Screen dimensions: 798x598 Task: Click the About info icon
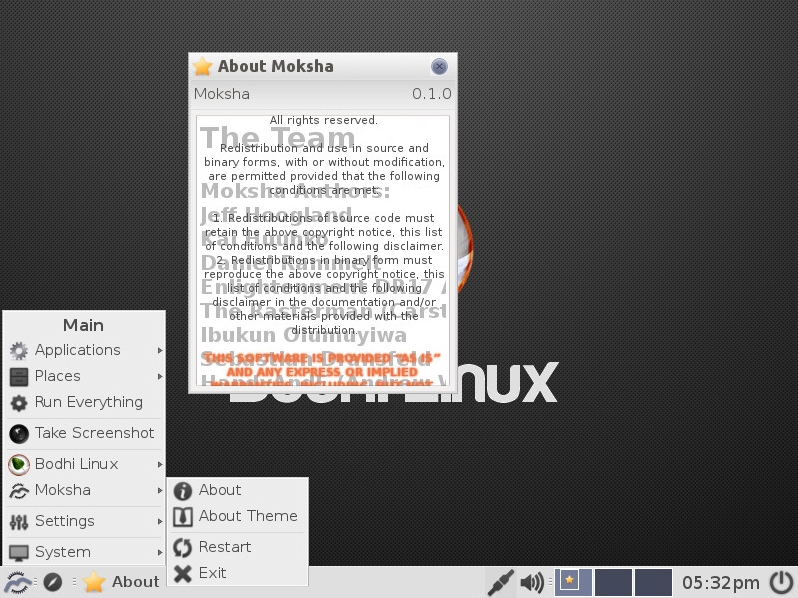183,491
